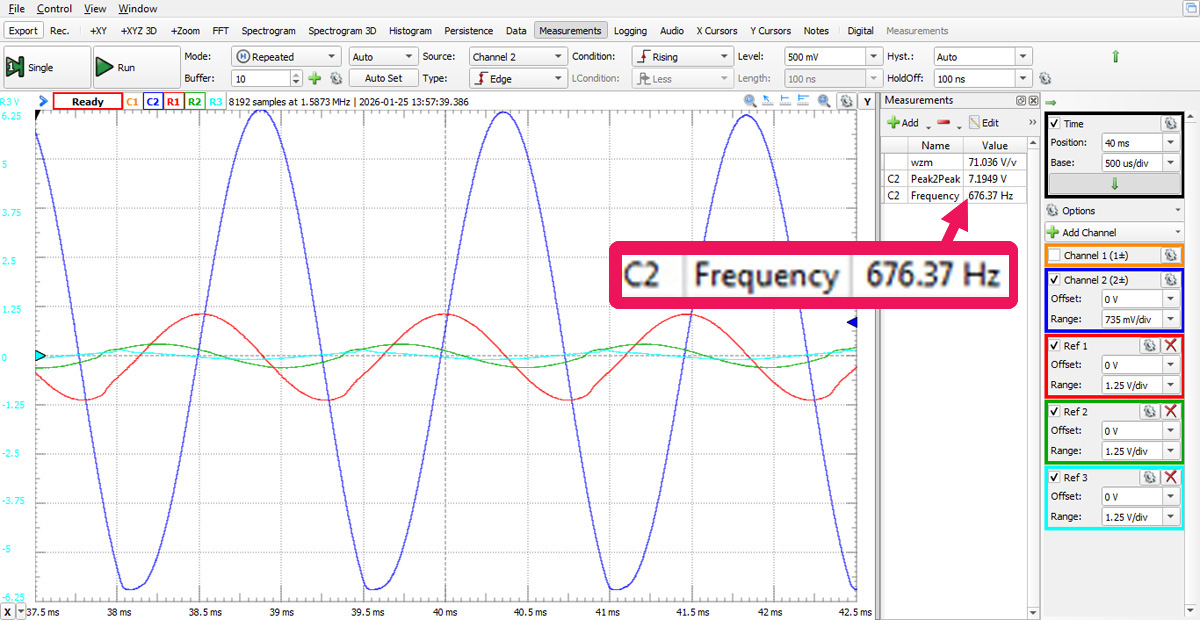Open the HoldOff settings gear icon
This screenshot has width=1200, height=620.
1045,78
